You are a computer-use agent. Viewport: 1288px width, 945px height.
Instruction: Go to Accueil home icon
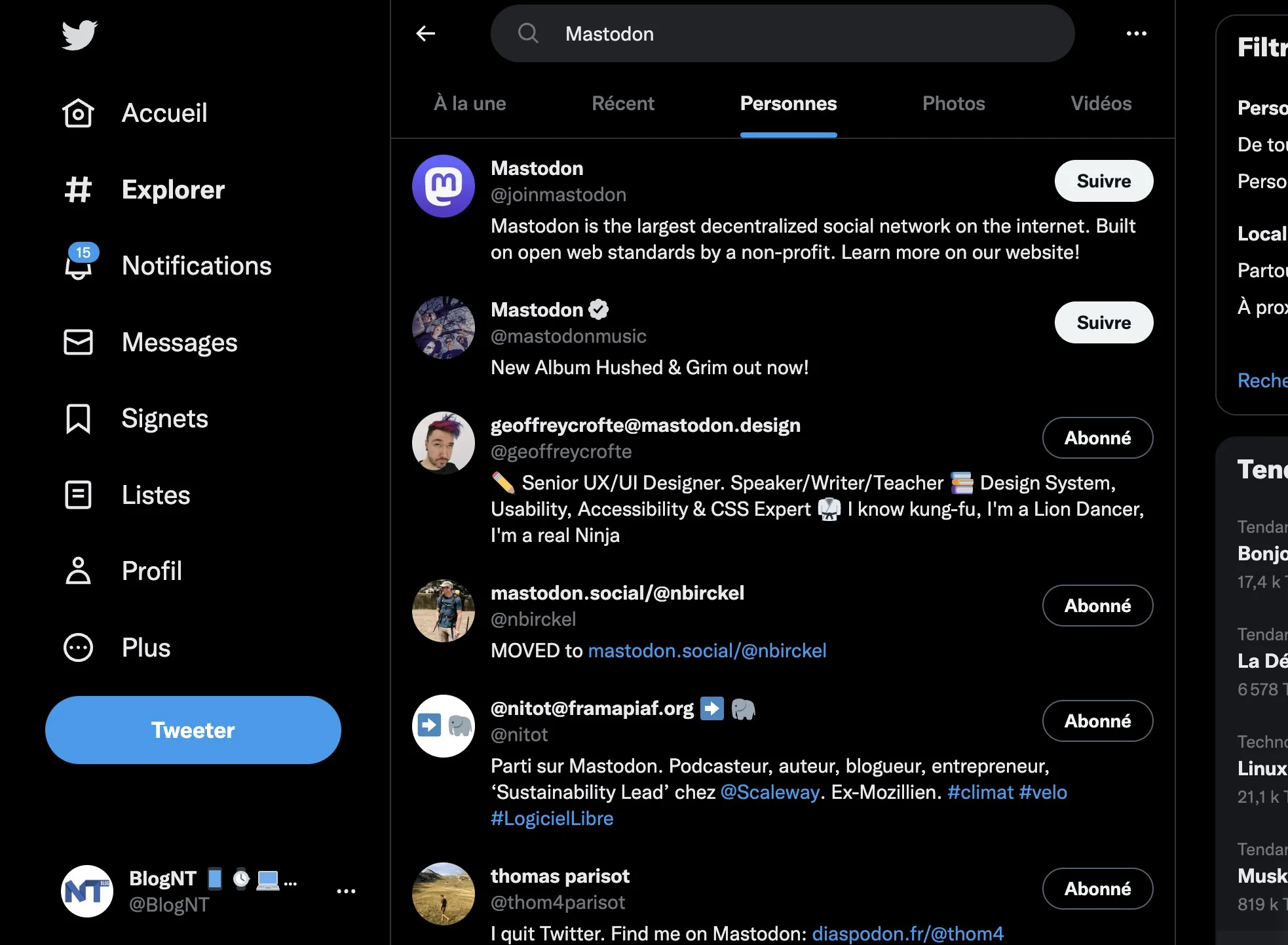point(78,113)
